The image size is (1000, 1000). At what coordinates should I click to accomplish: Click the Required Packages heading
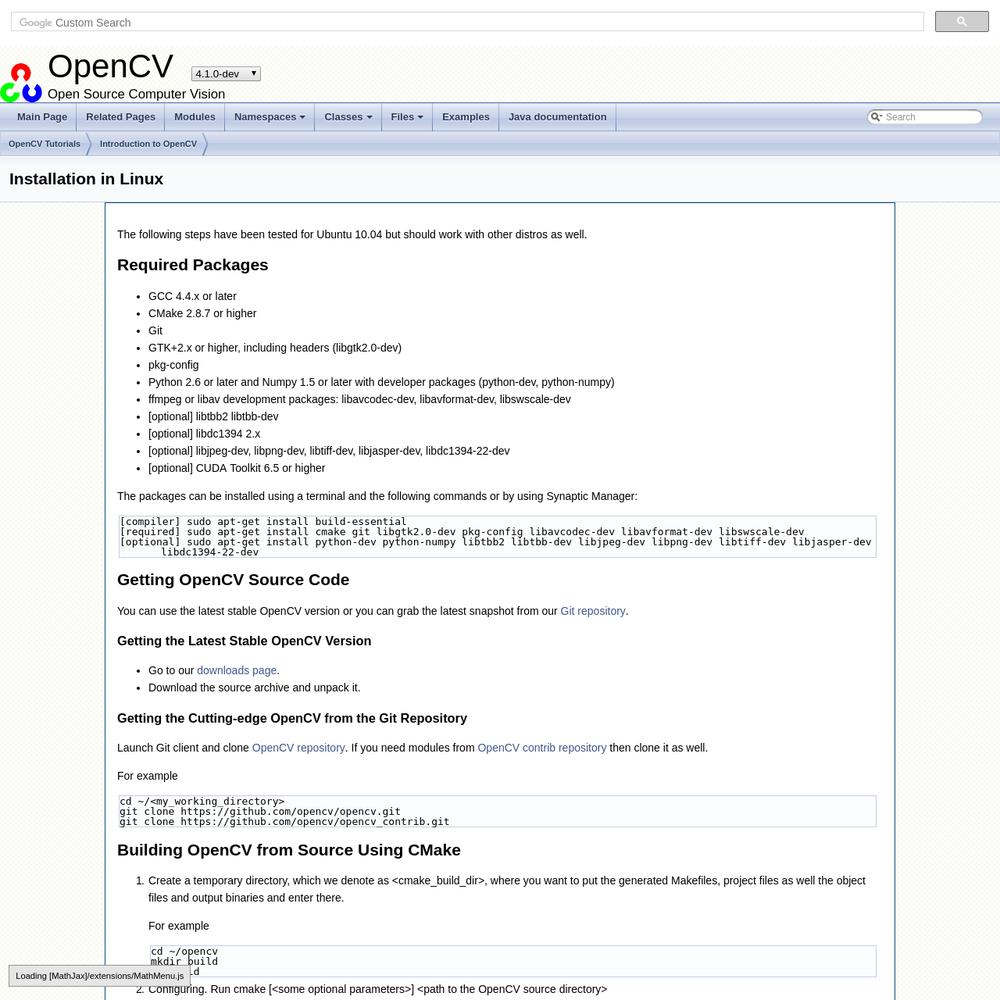click(193, 265)
